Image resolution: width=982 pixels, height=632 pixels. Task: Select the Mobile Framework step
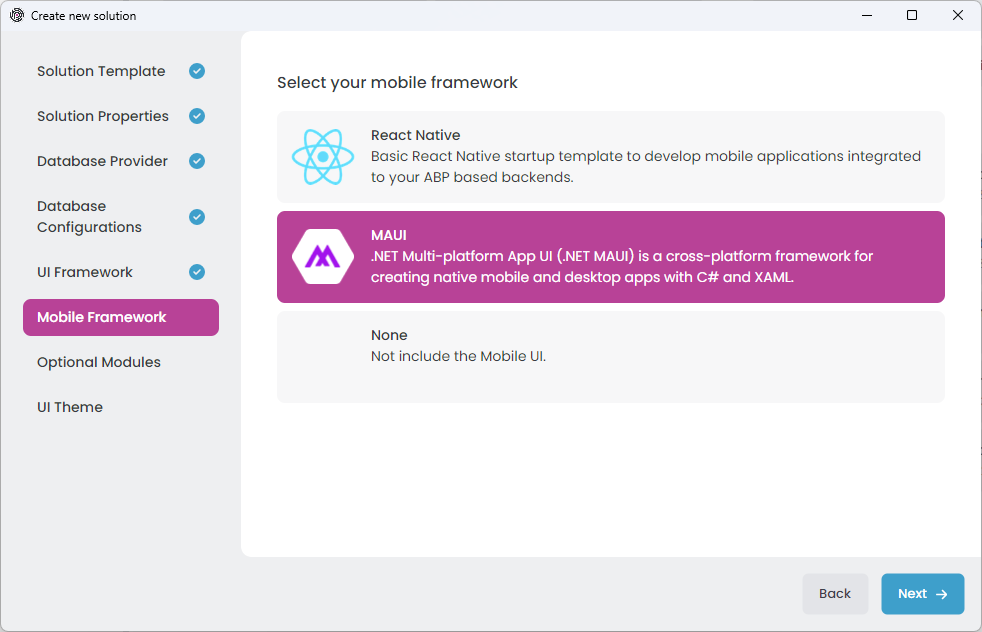tap(121, 317)
